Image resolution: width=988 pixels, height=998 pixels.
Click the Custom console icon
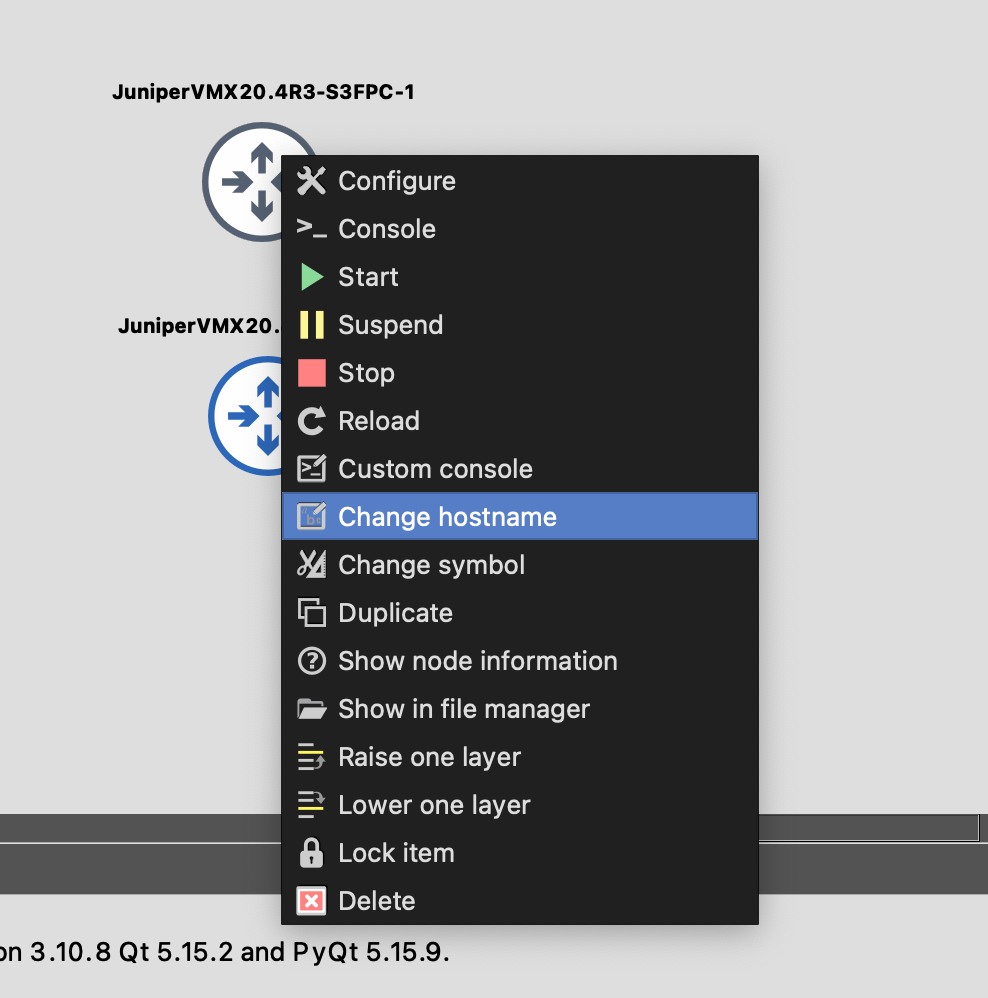(x=311, y=468)
